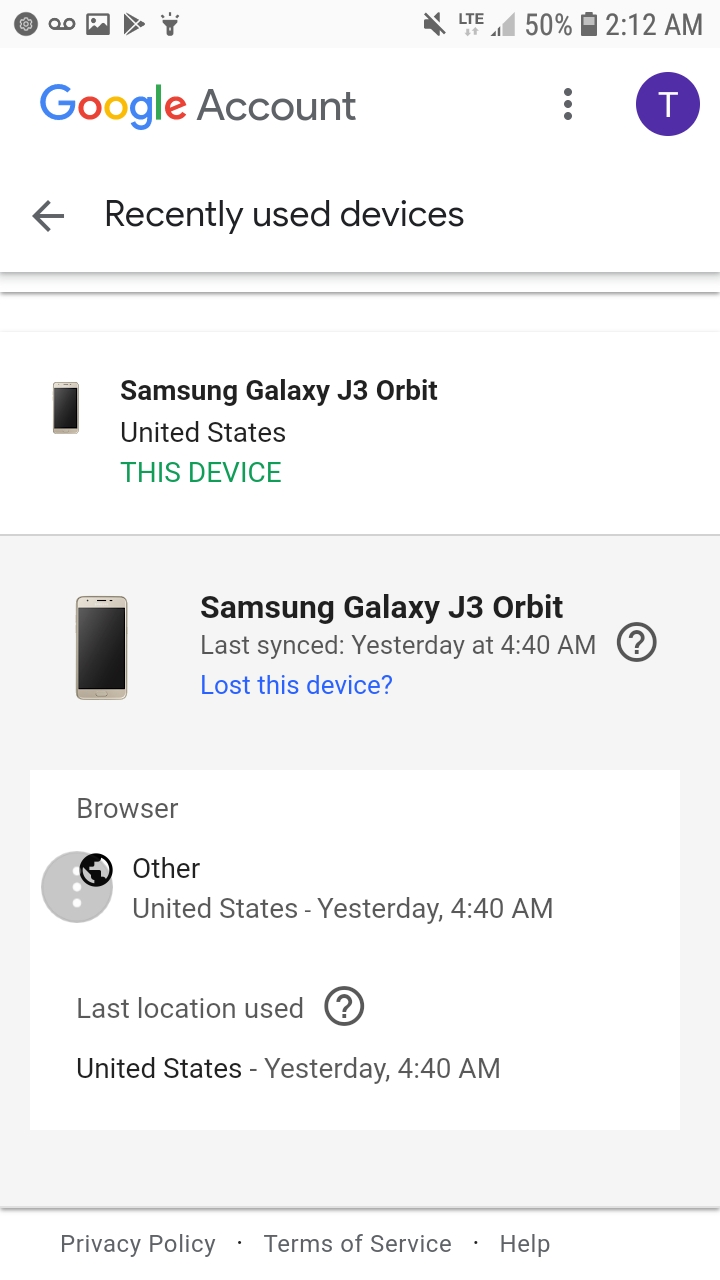Tap the gallery image notification icon
Viewport: 720px width, 1280px height.
coord(98,24)
